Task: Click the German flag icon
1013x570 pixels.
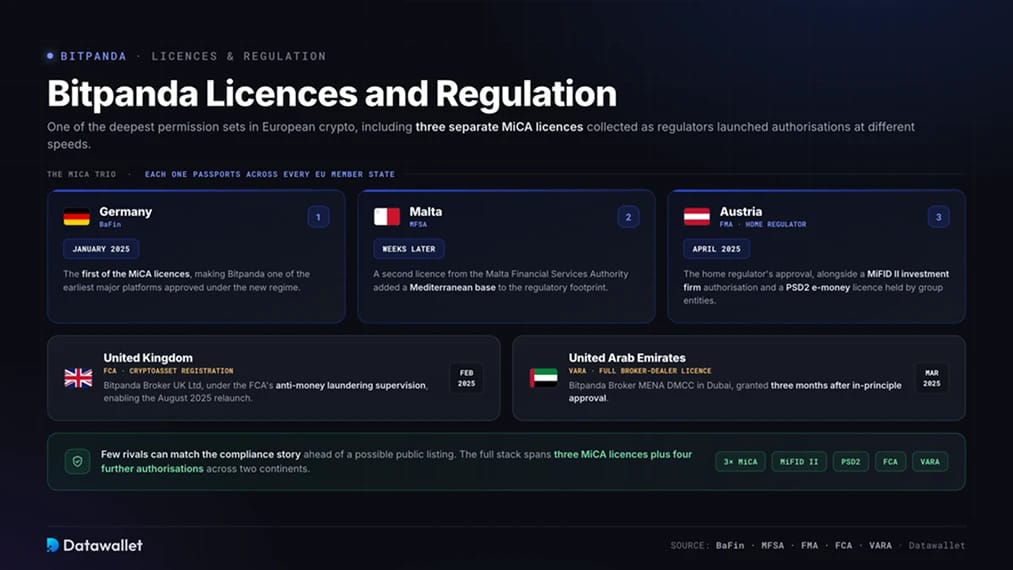Action: click(x=76, y=217)
